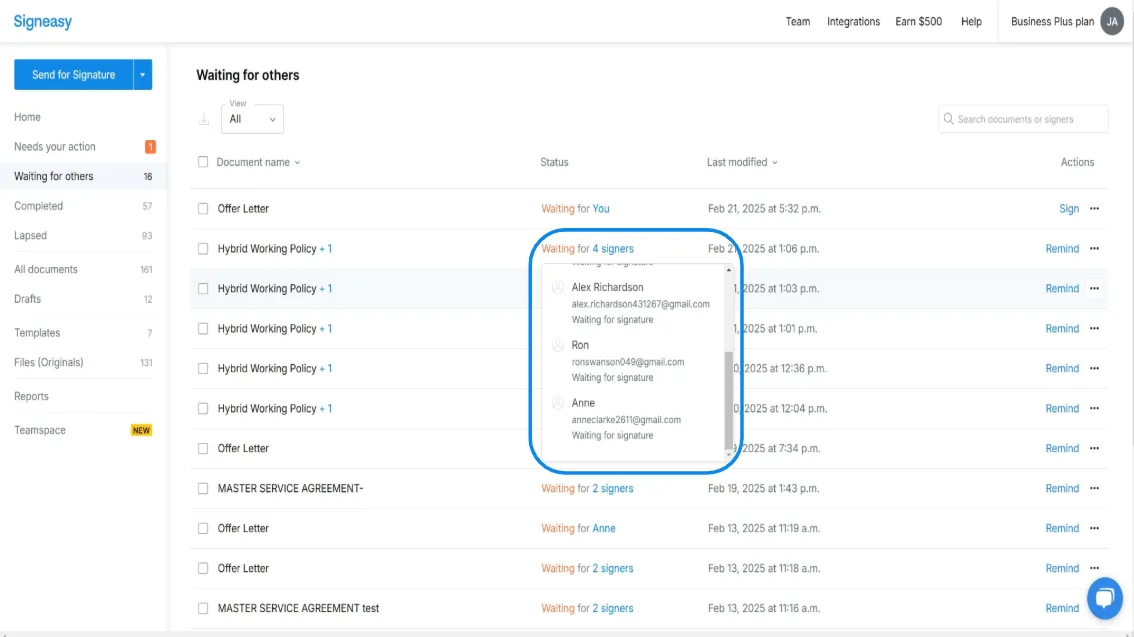Screen dimensions: 1134x637
Task: Check Hybrid Working Policy 12:36 p.m. checkbox
Action: (203, 369)
